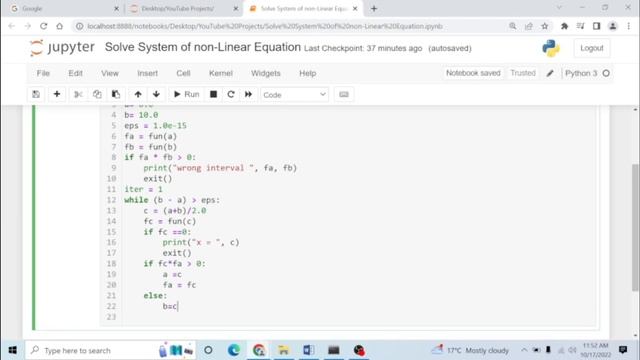Open the cell type Code dropdown
The height and width of the screenshot is (360, 640).
pyautogui.click(x=294, y=95)
